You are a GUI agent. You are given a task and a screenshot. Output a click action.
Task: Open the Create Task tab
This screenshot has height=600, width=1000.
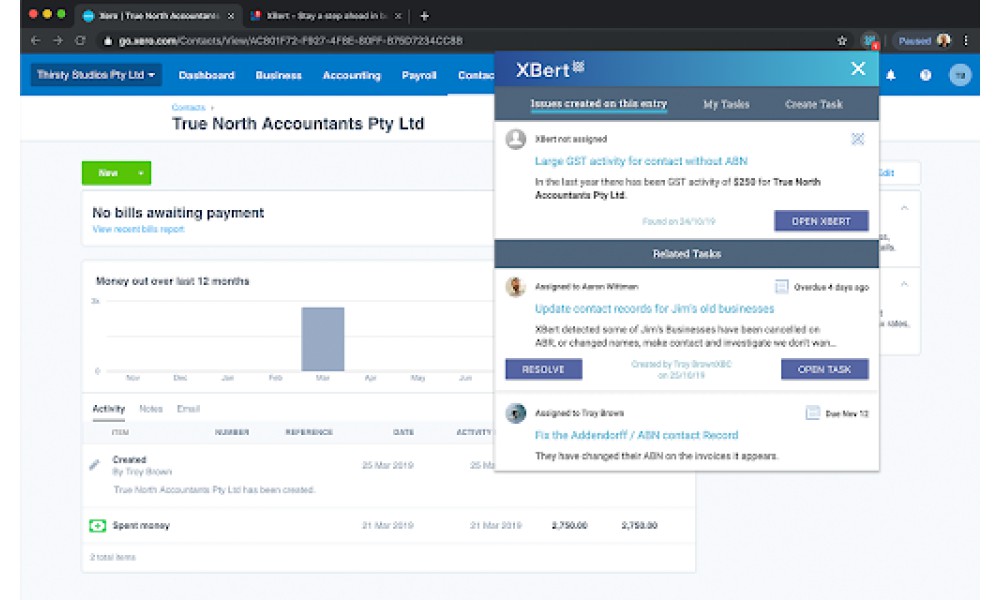point(814,104)
